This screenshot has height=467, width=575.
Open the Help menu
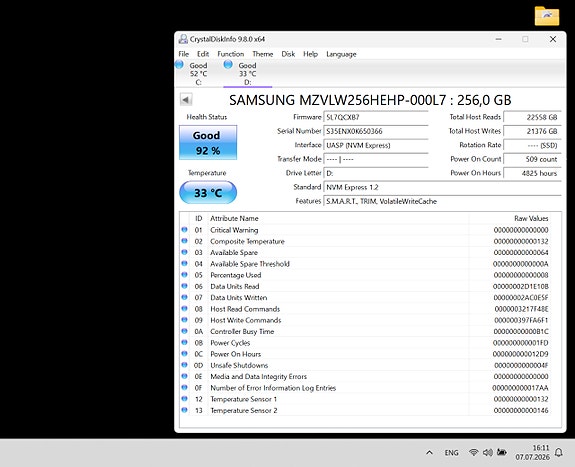pyautogui.click(x=310, y=54)
